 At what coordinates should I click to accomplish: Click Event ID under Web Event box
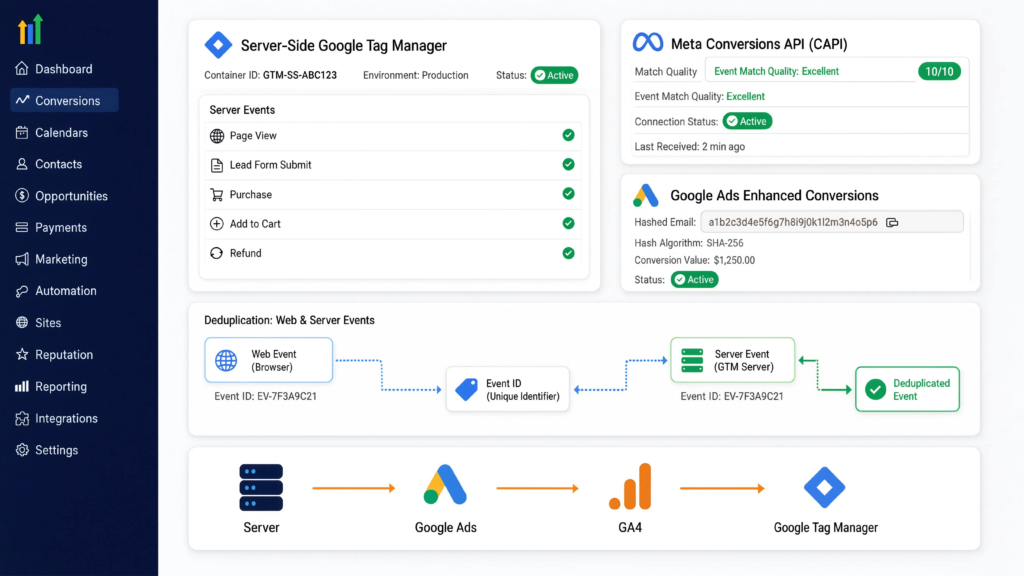pos(265,396)
